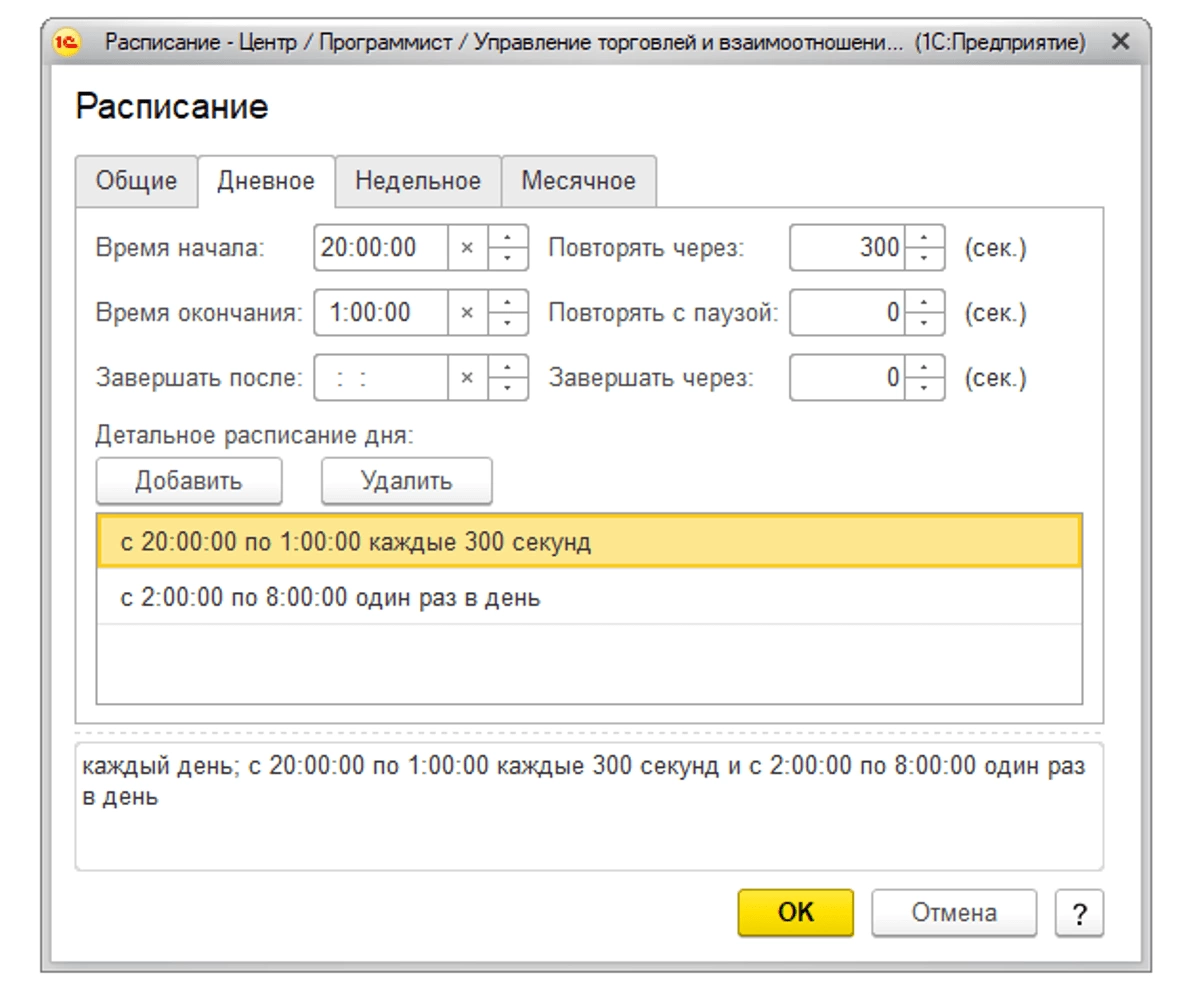
Task: Confirm with the OK button
Action: [796, 913]
